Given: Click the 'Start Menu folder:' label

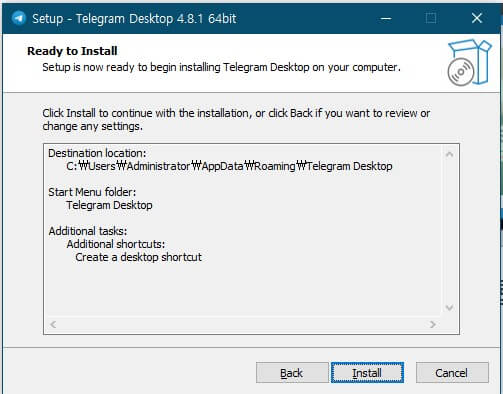Looking at the screenshot, I should coord(92,192).
